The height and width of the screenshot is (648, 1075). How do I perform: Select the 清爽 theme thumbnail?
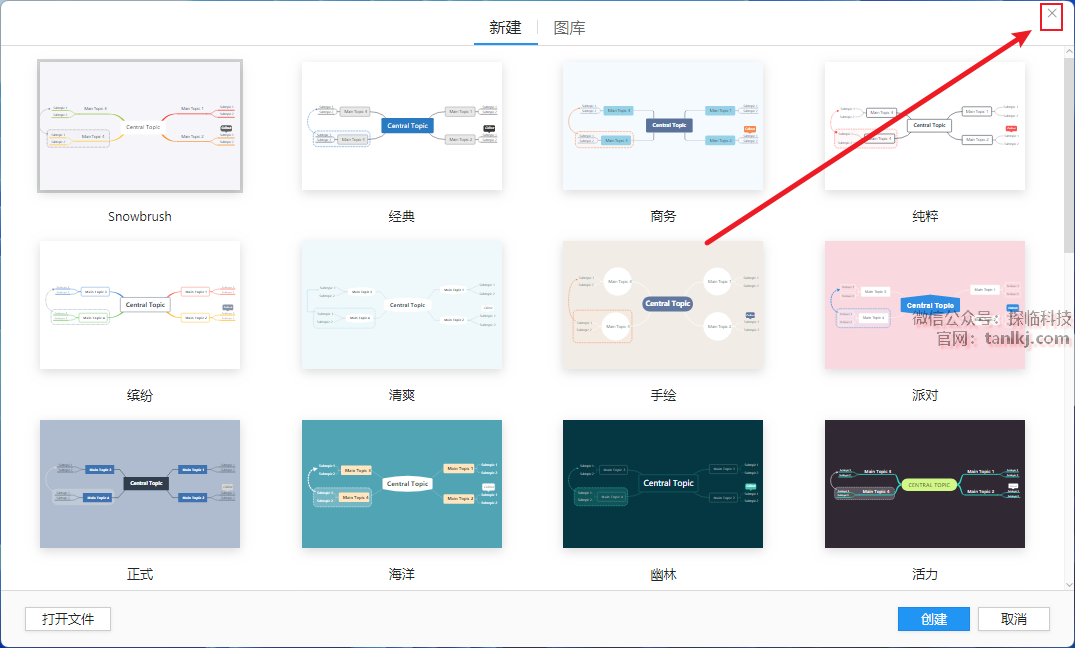(x=402, y=305)
